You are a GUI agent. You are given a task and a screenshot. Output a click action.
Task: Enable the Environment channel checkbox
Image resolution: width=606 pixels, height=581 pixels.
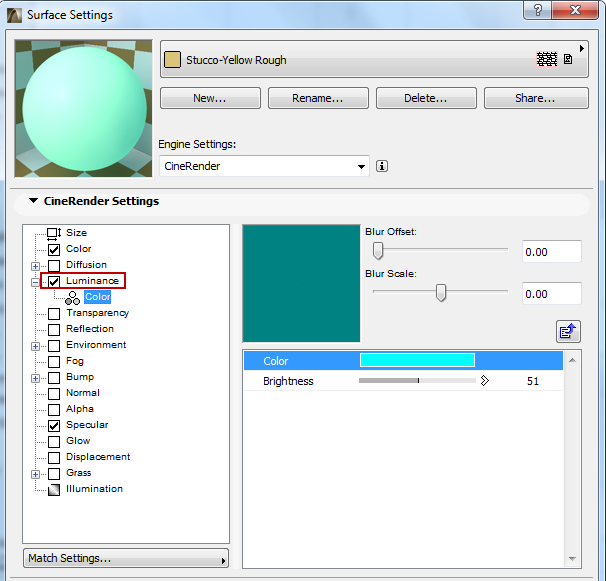[x=54, y=346]
